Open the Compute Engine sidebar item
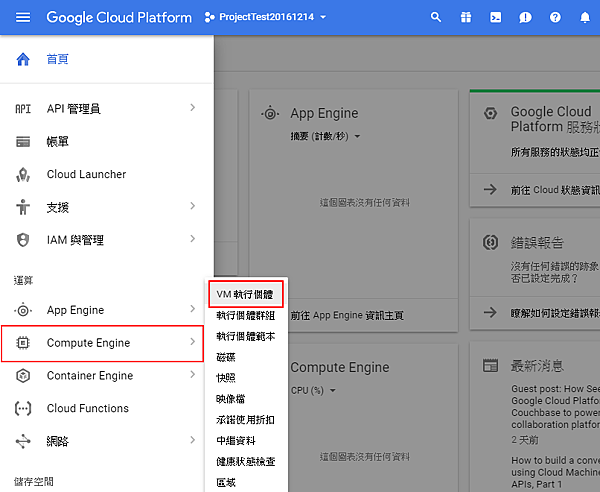 point(88,343)
